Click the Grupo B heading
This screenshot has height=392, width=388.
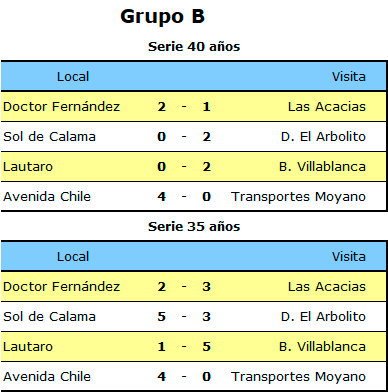[x=162, y=17]
